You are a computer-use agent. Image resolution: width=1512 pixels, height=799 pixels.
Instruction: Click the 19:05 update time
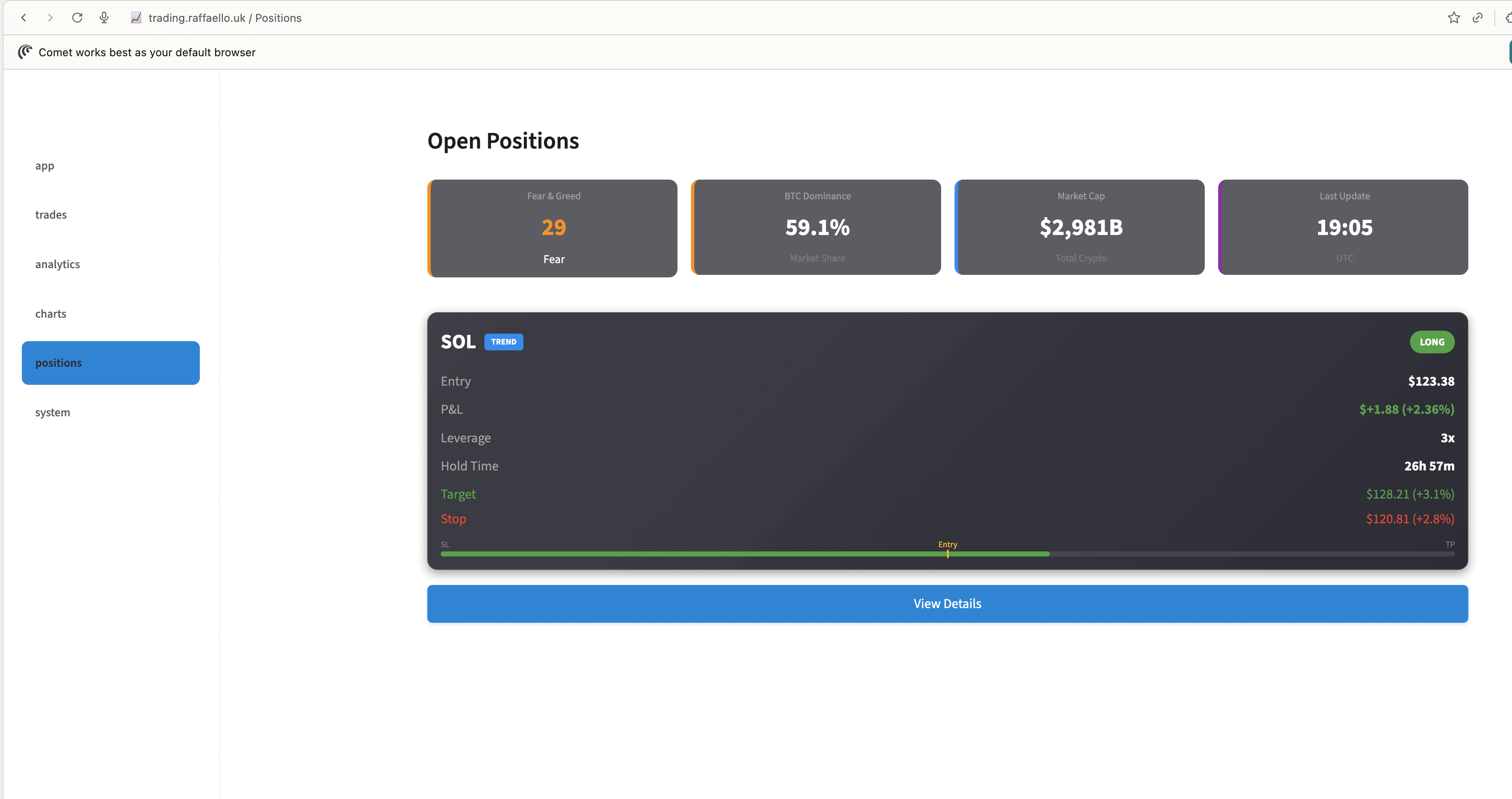pyautogui.click(x=1344, y=227)
